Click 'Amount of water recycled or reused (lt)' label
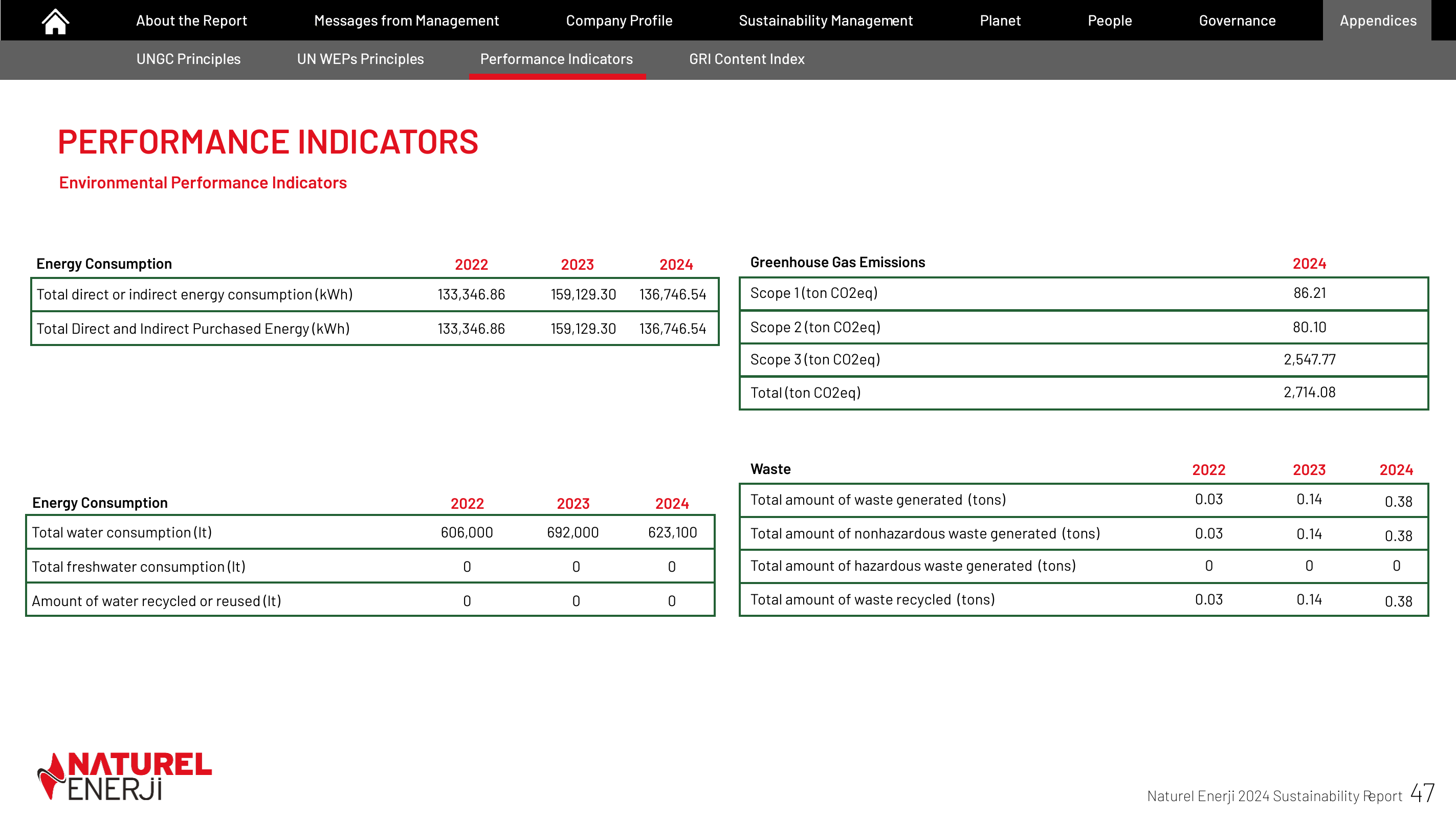 tap(157, 601)
